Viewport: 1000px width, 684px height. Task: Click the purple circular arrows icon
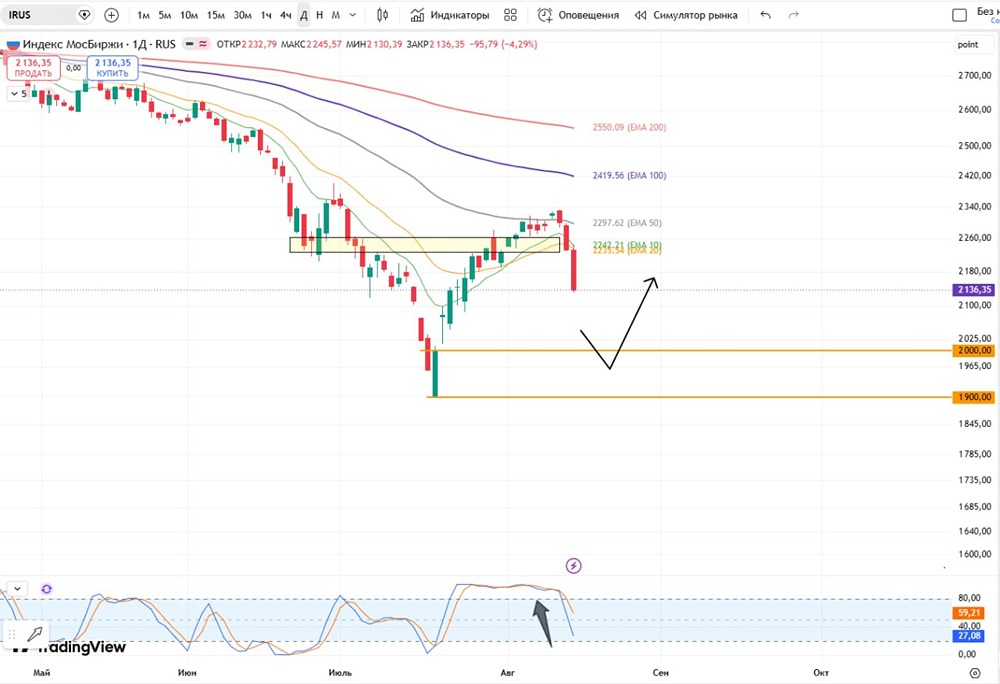click(x=47, y=589)
